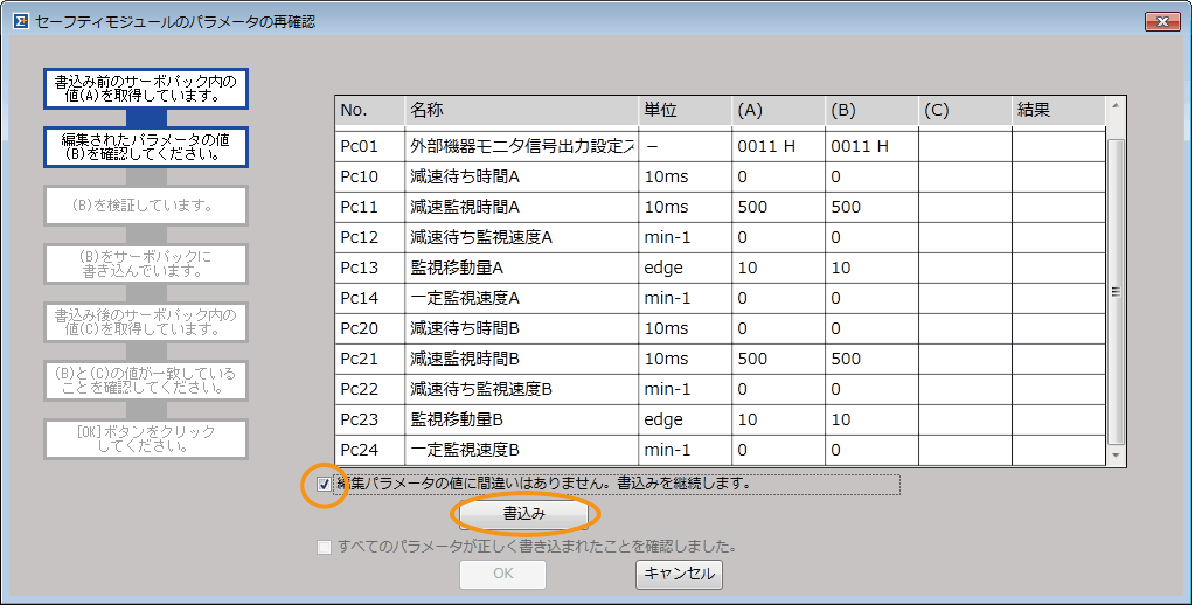The width and height of the screenshot is (1192, 605).
Task: Click the table's vertical scrollbar thumb
Action: tap(1117, 290)
